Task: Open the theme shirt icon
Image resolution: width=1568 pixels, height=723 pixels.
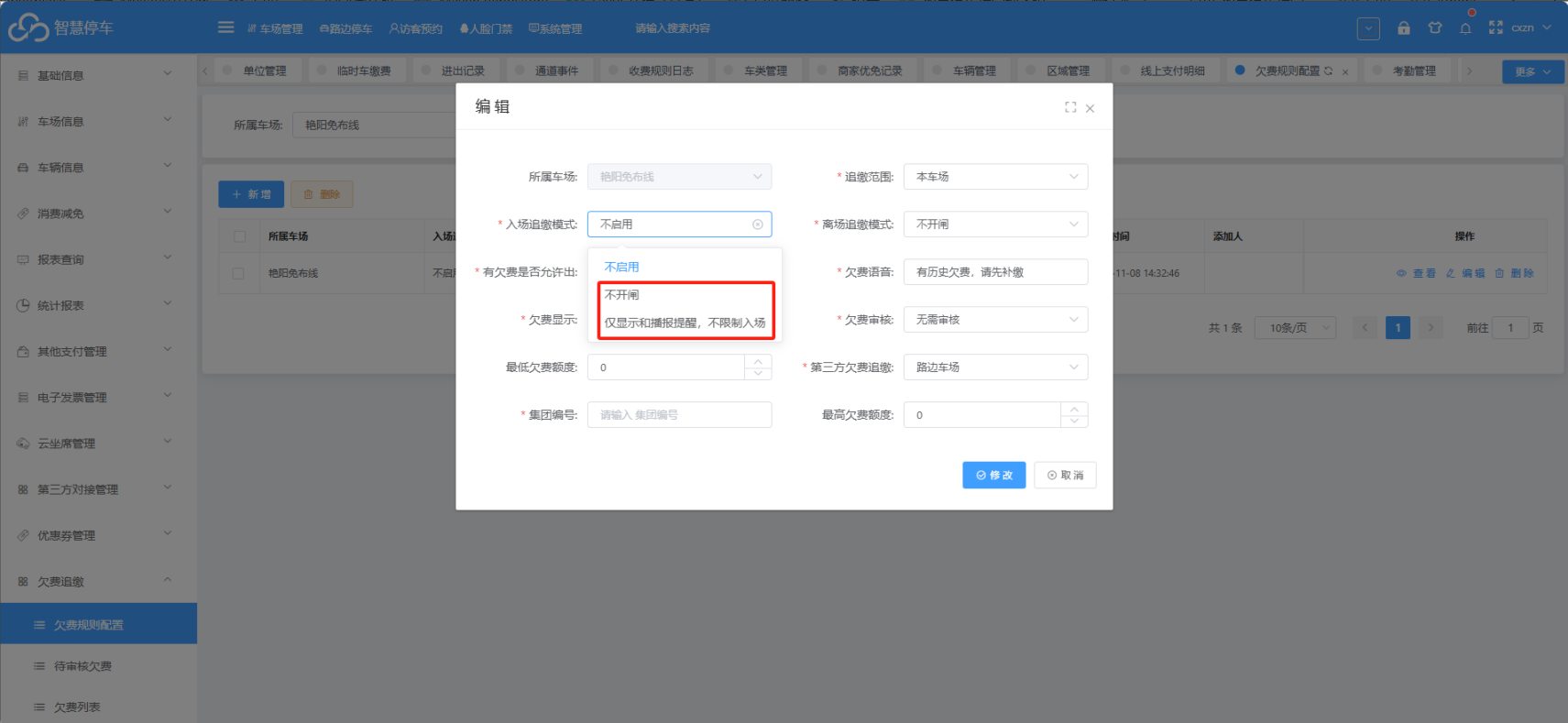Action: pos(1434,27)
